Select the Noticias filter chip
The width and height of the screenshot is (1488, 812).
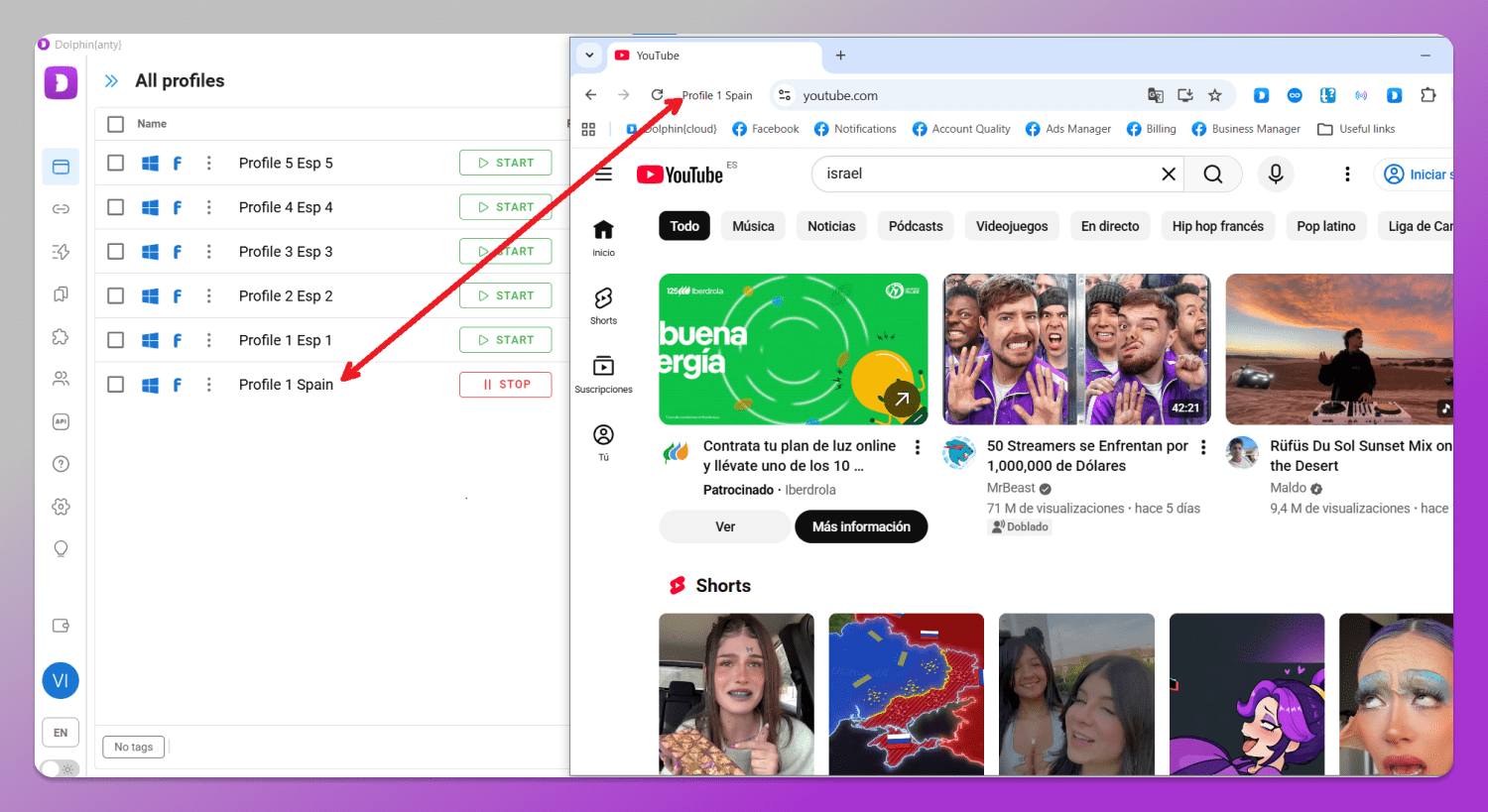point(830,226)
